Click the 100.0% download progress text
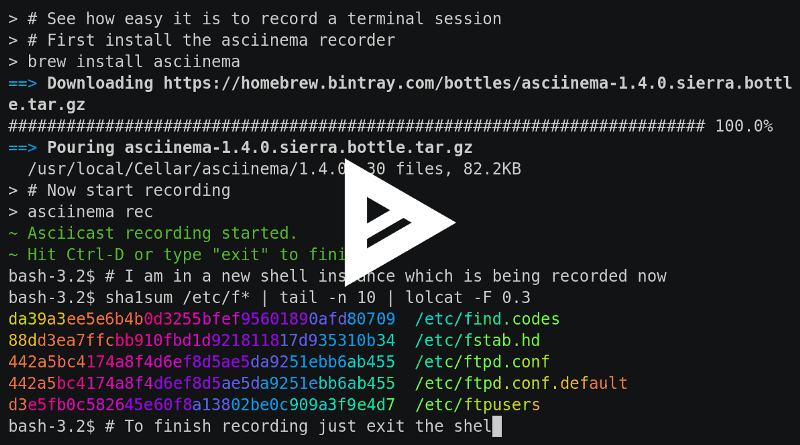Viewport: 800px width, 445px height. point(744,126)
